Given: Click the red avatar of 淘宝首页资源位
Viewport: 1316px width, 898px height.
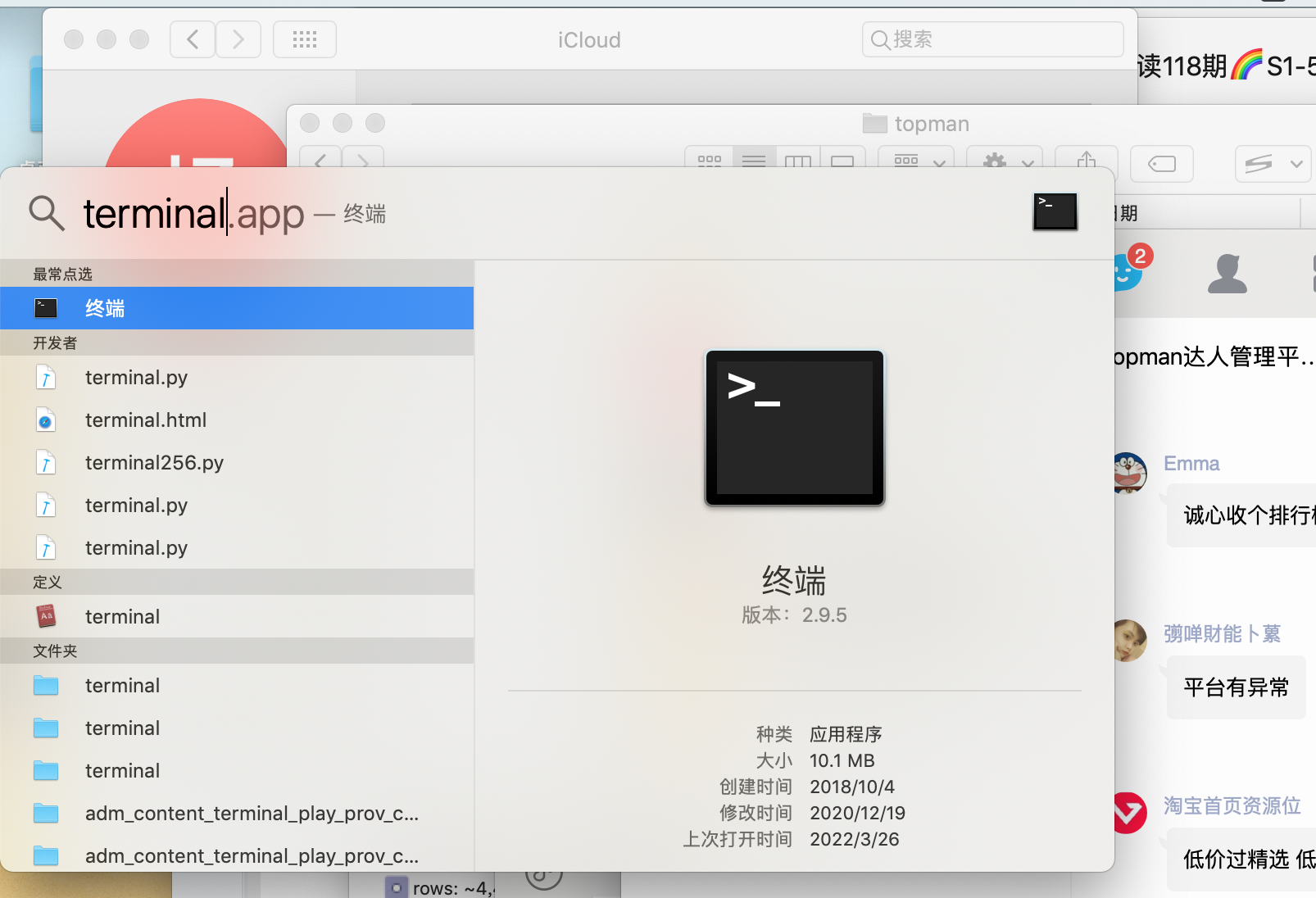Looking at the screenshot, I should 1130,813.
